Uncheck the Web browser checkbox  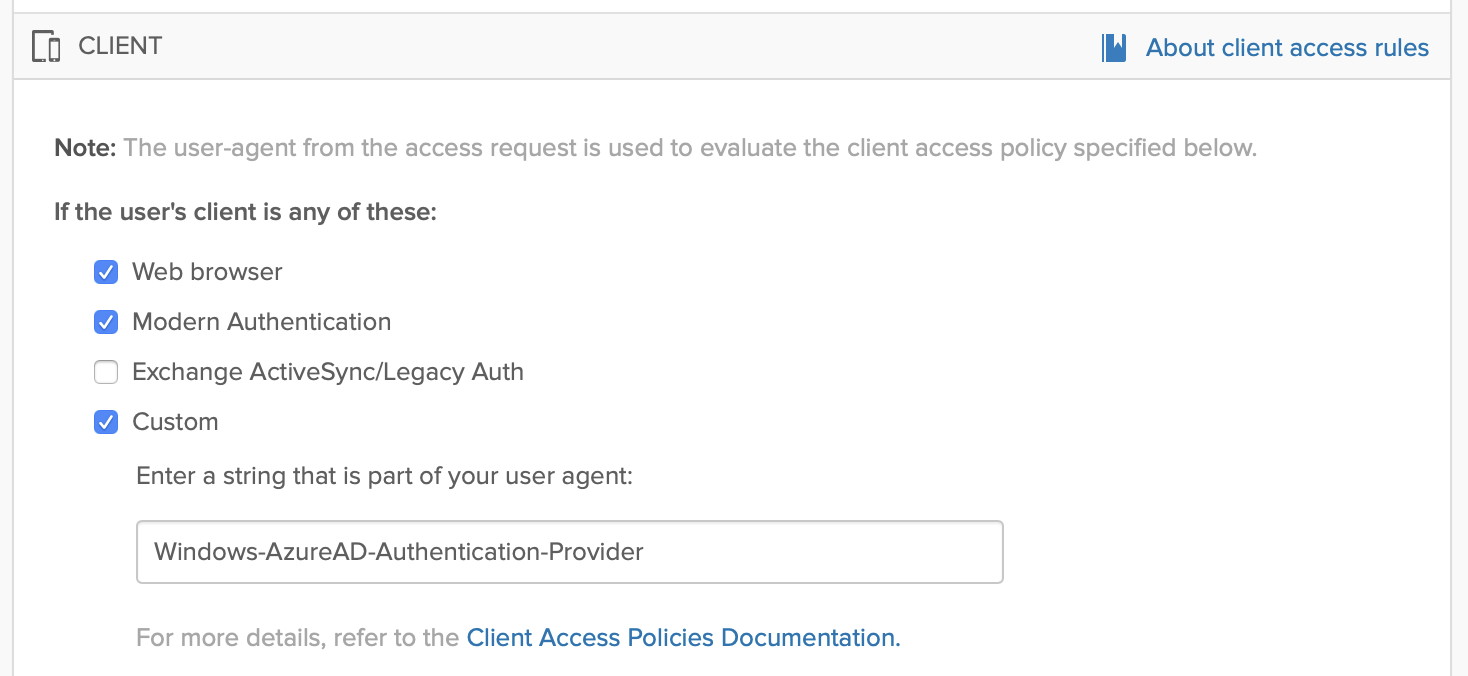(106, 272)
